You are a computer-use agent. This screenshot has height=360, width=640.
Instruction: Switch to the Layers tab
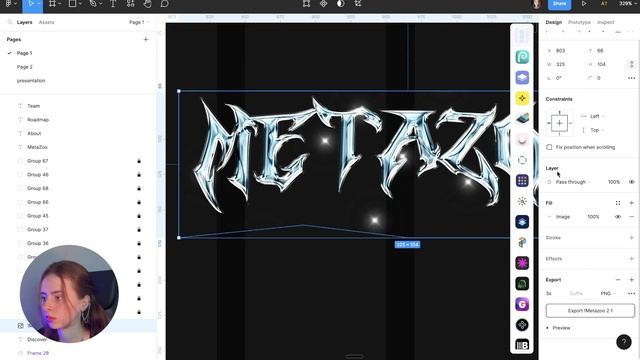click(24, 22)
